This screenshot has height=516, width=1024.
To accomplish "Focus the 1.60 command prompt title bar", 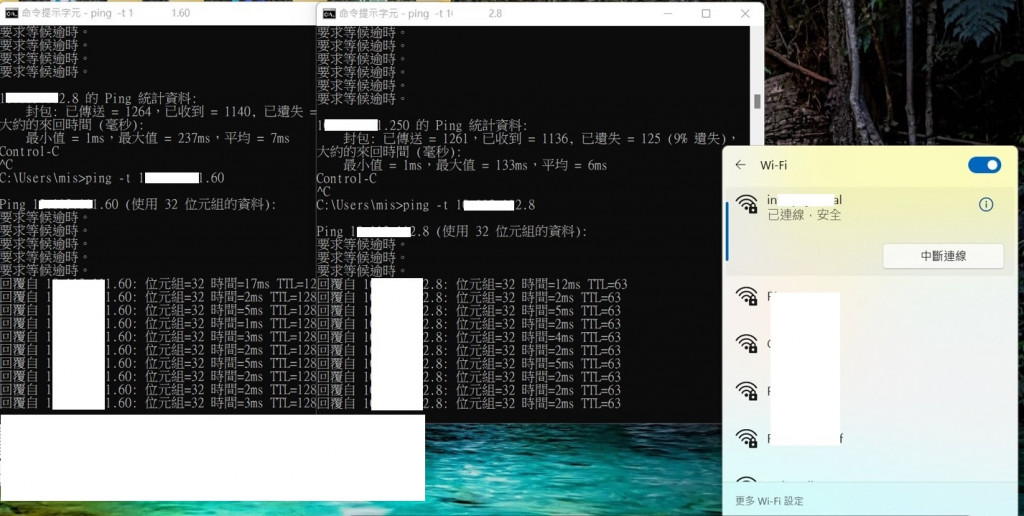I will coord(159,13).
